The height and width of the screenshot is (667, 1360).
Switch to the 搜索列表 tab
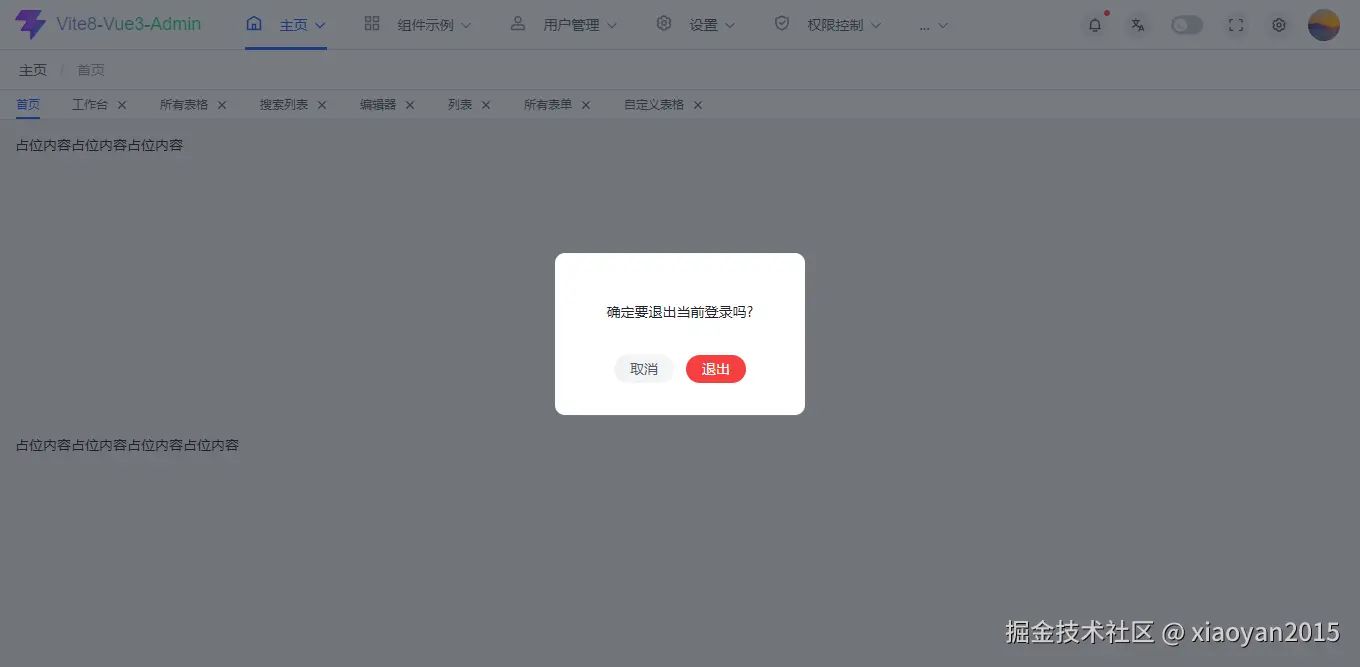(284, 104)
